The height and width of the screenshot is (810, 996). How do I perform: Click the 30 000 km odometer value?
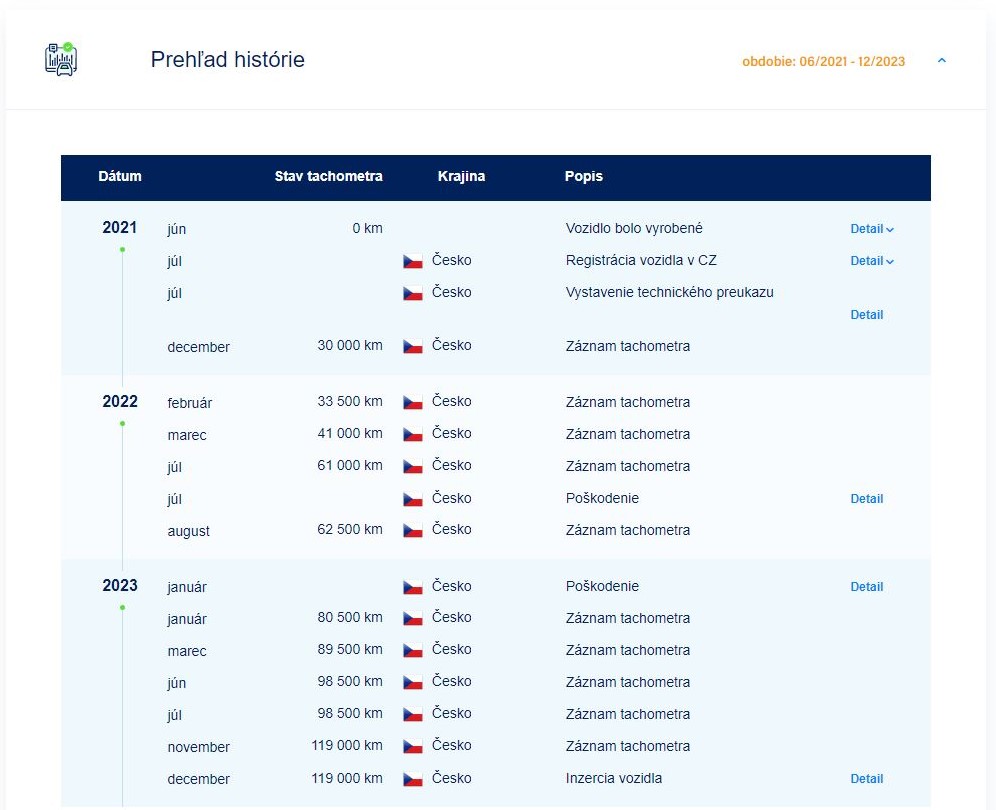(x=350, y=345)
